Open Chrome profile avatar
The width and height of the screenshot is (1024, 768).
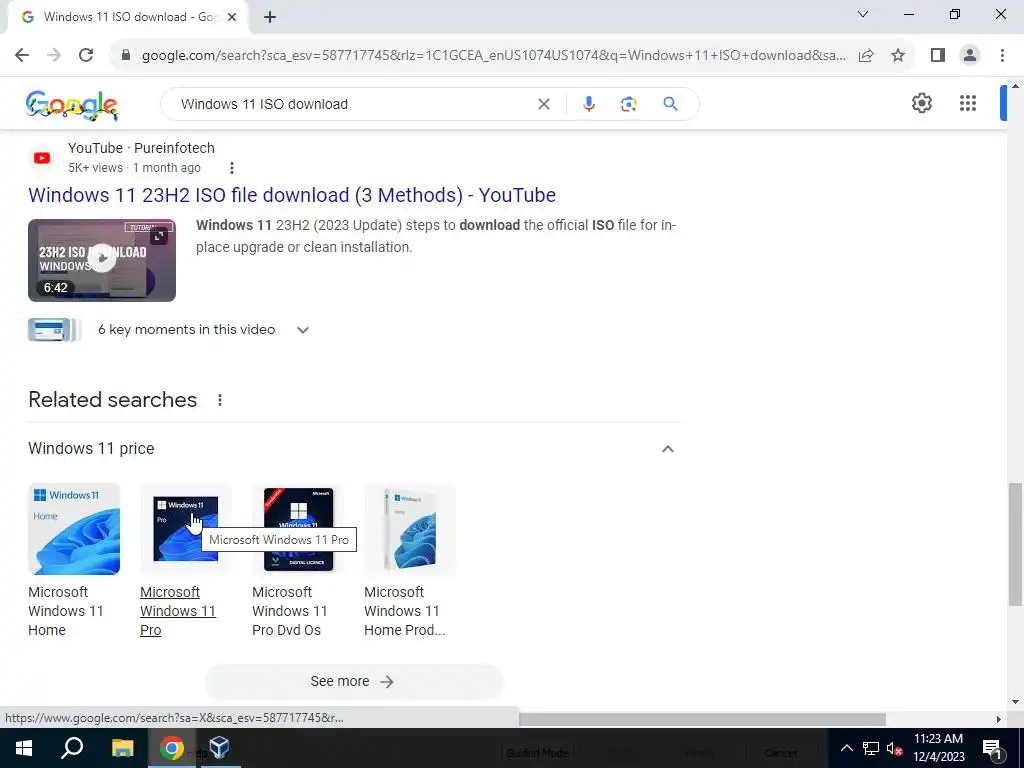click(x=970, y=56)
